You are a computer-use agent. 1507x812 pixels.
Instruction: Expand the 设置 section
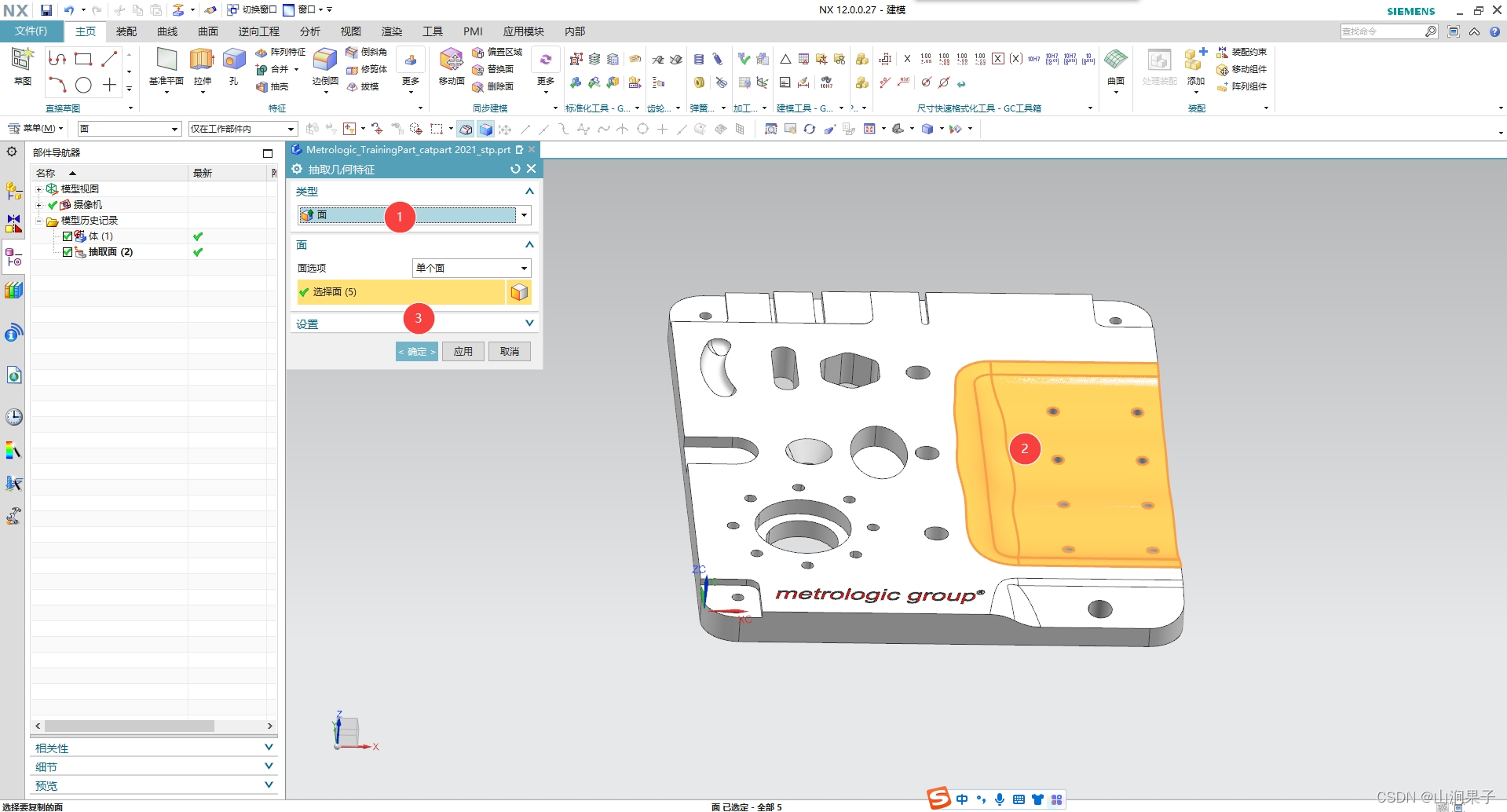click(529, 324)
